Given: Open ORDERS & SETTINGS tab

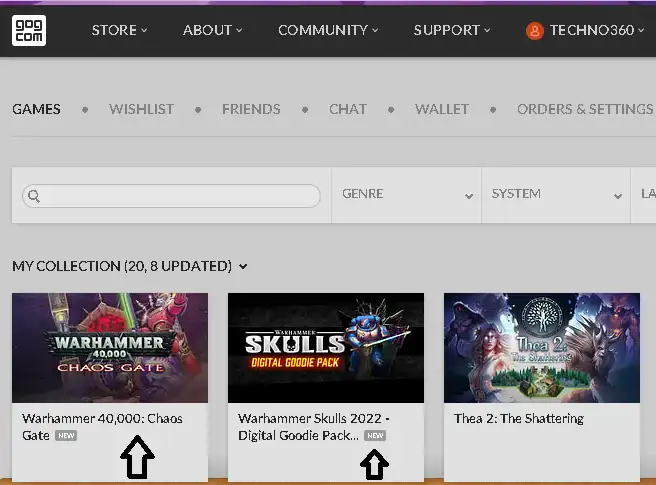Looking at the screenshot, I should click(585, 109).
